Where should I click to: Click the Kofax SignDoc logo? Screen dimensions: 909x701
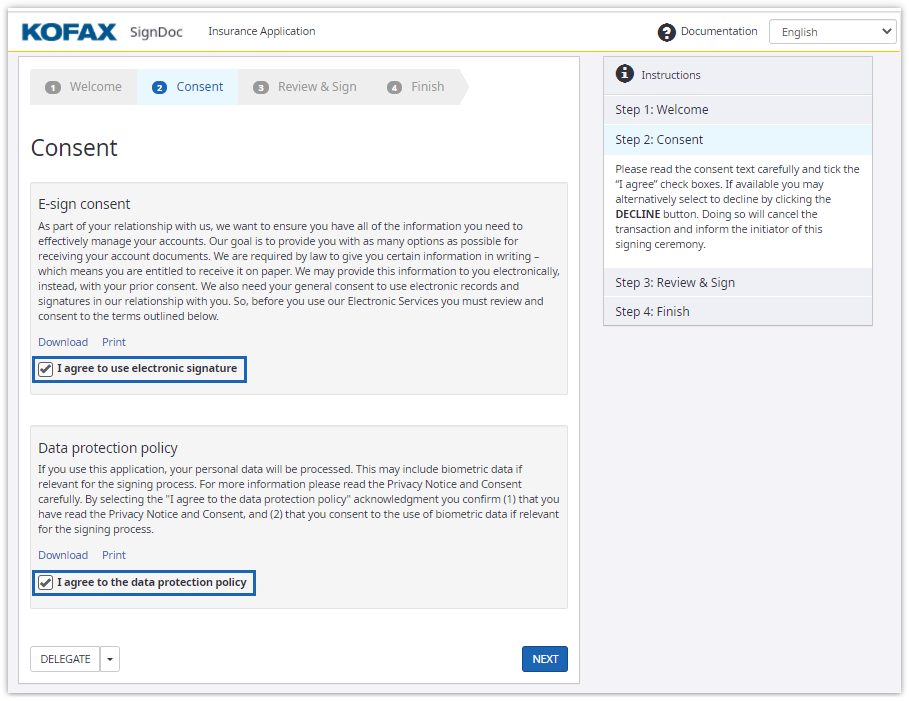pos(101,32)
